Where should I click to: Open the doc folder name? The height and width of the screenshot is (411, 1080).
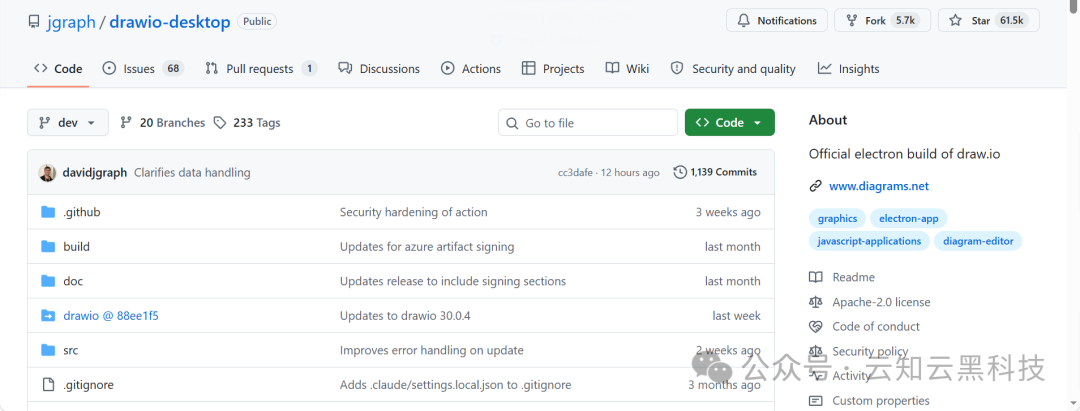(73, 281)
